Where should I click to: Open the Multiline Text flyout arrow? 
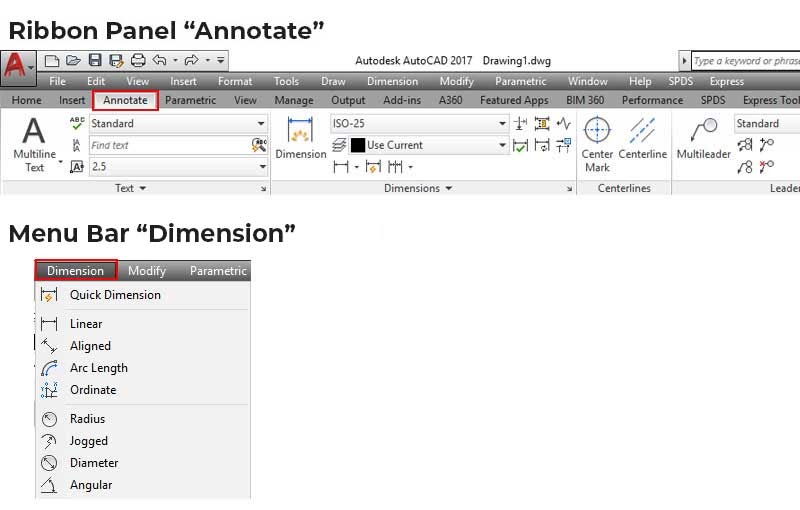coord(61,163)
